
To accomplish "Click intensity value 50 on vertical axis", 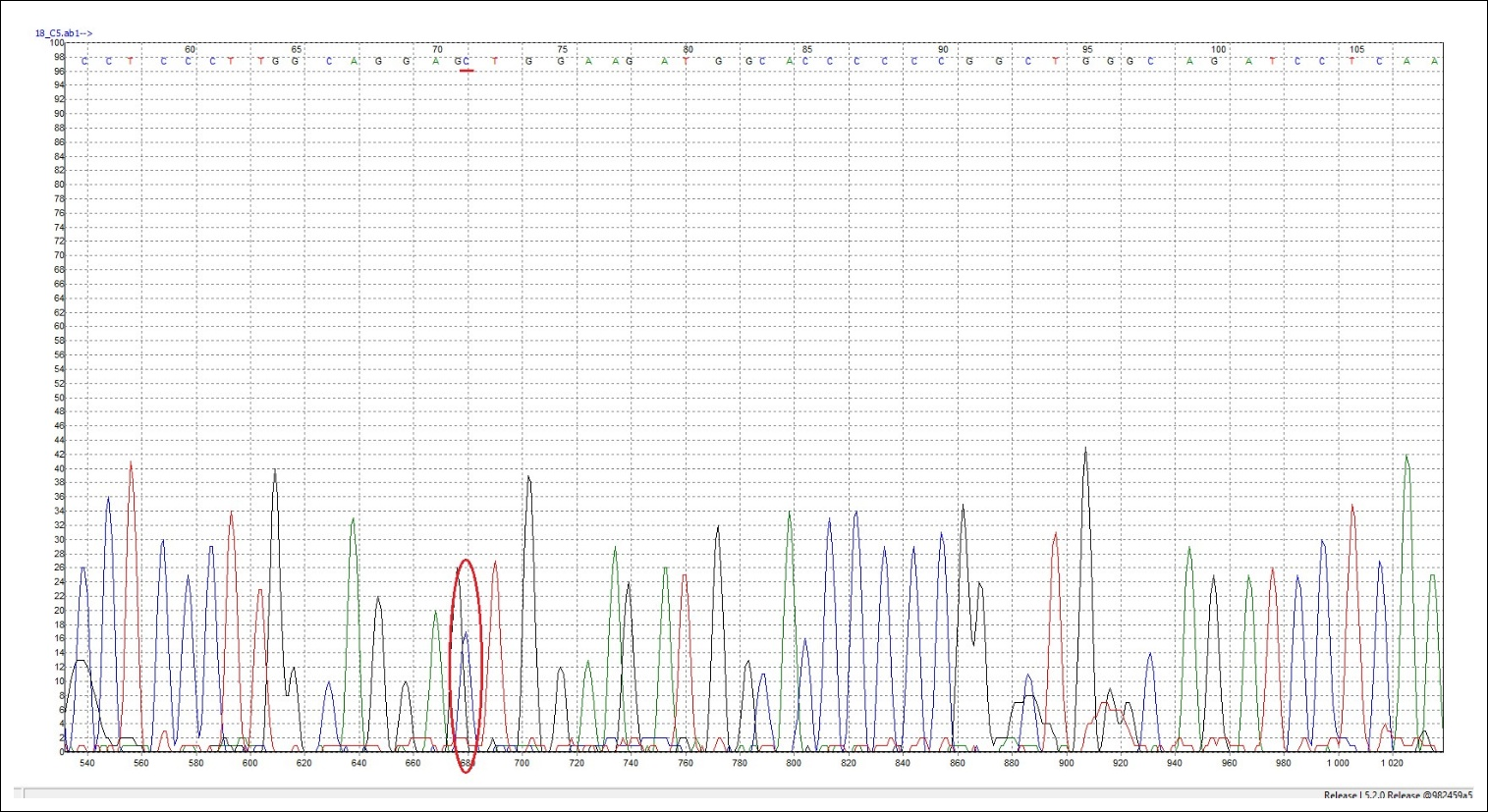I will (x=58, y=398).
